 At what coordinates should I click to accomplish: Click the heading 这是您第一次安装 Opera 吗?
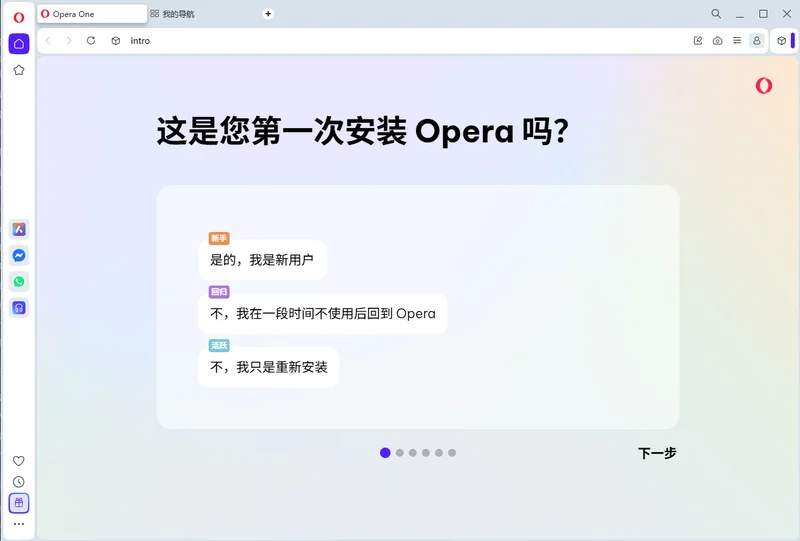point(363,131)
